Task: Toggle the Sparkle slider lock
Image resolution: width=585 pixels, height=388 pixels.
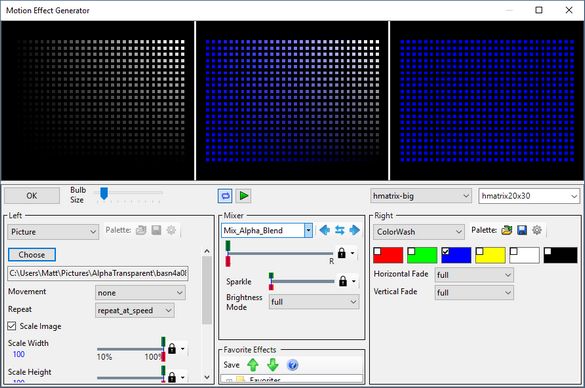Action: (343, 281)
